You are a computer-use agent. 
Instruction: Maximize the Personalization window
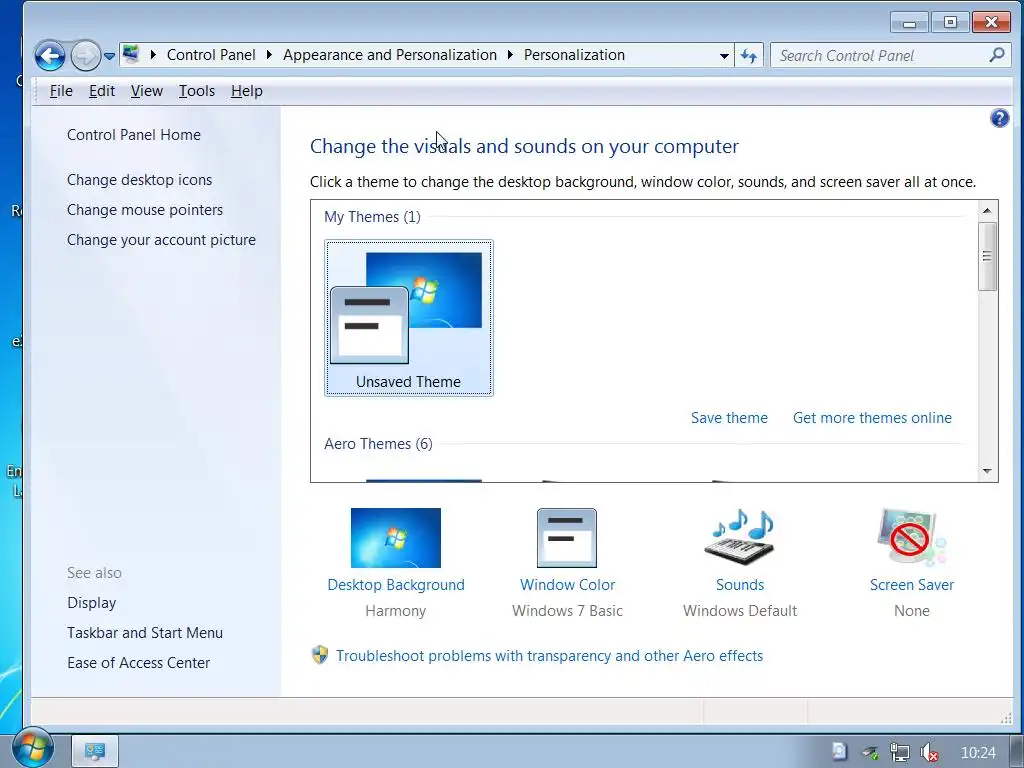click(950, 23)
